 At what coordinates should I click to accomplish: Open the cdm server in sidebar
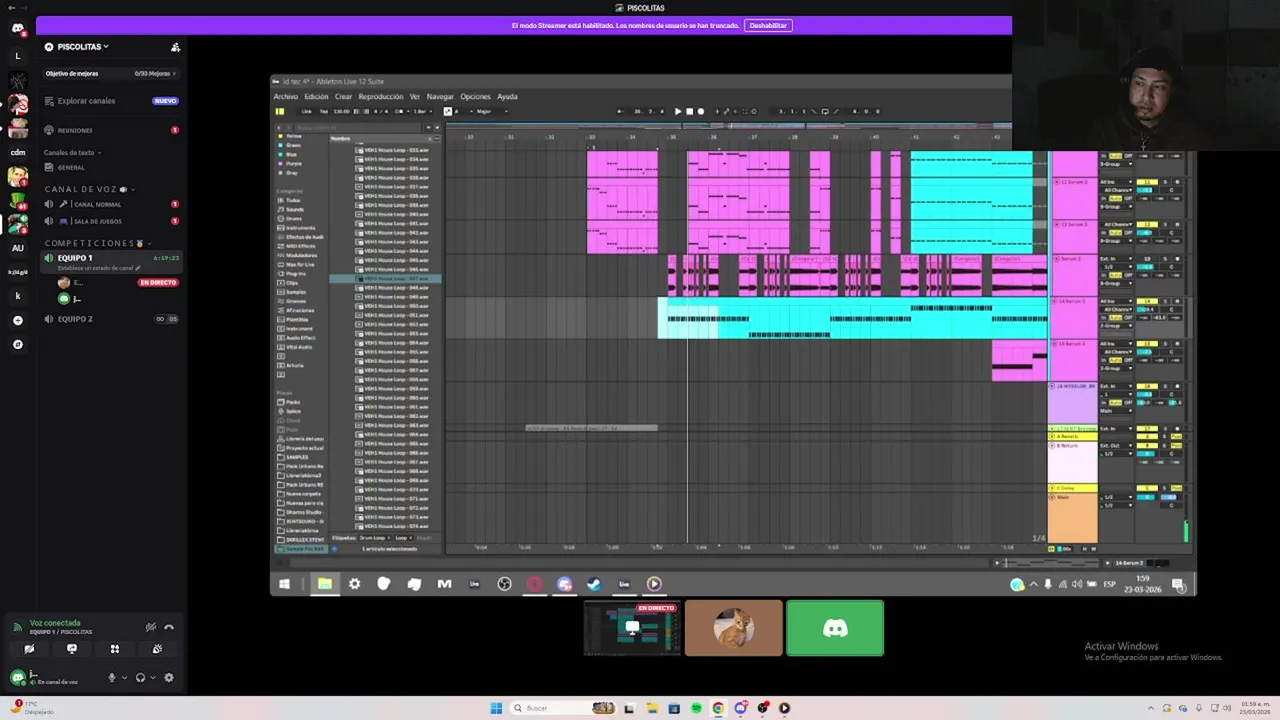[17, 152]
